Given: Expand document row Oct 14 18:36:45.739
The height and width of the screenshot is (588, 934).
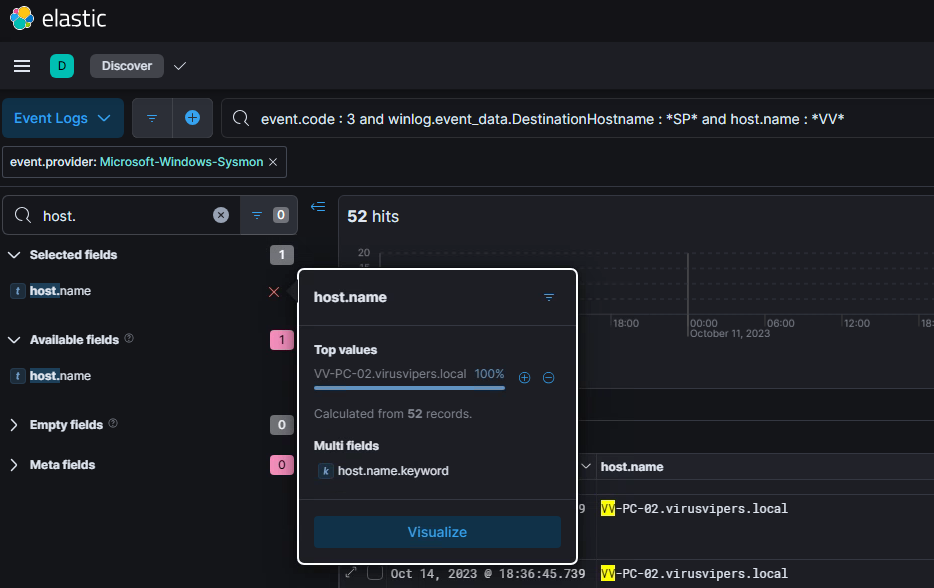Looking at the screenshot, I should [351, 573].
